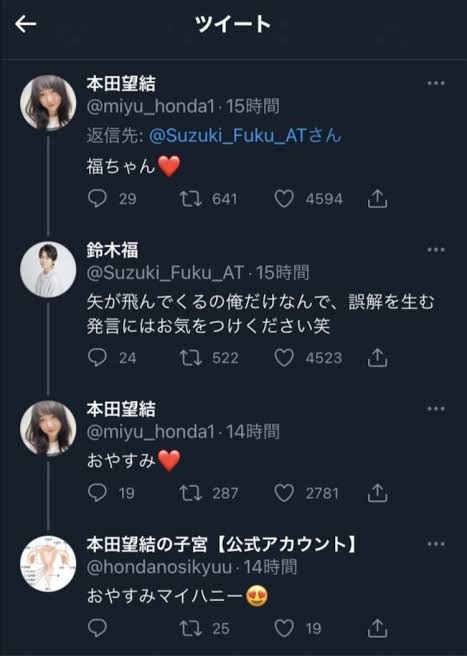Image resolution: width=467 pixels, height=656 pixels.
Task: Open more options on 鈴木福's tweet
Action: click(436, 250)
